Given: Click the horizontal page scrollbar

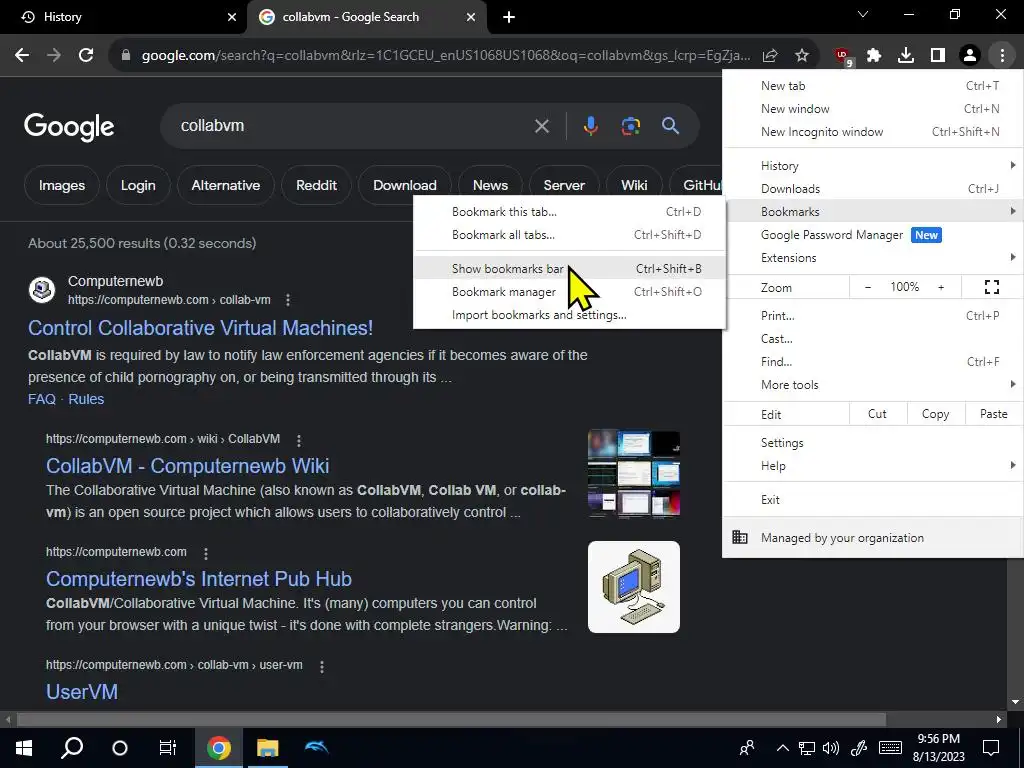Looking at the screenshot, I should 451,720.
